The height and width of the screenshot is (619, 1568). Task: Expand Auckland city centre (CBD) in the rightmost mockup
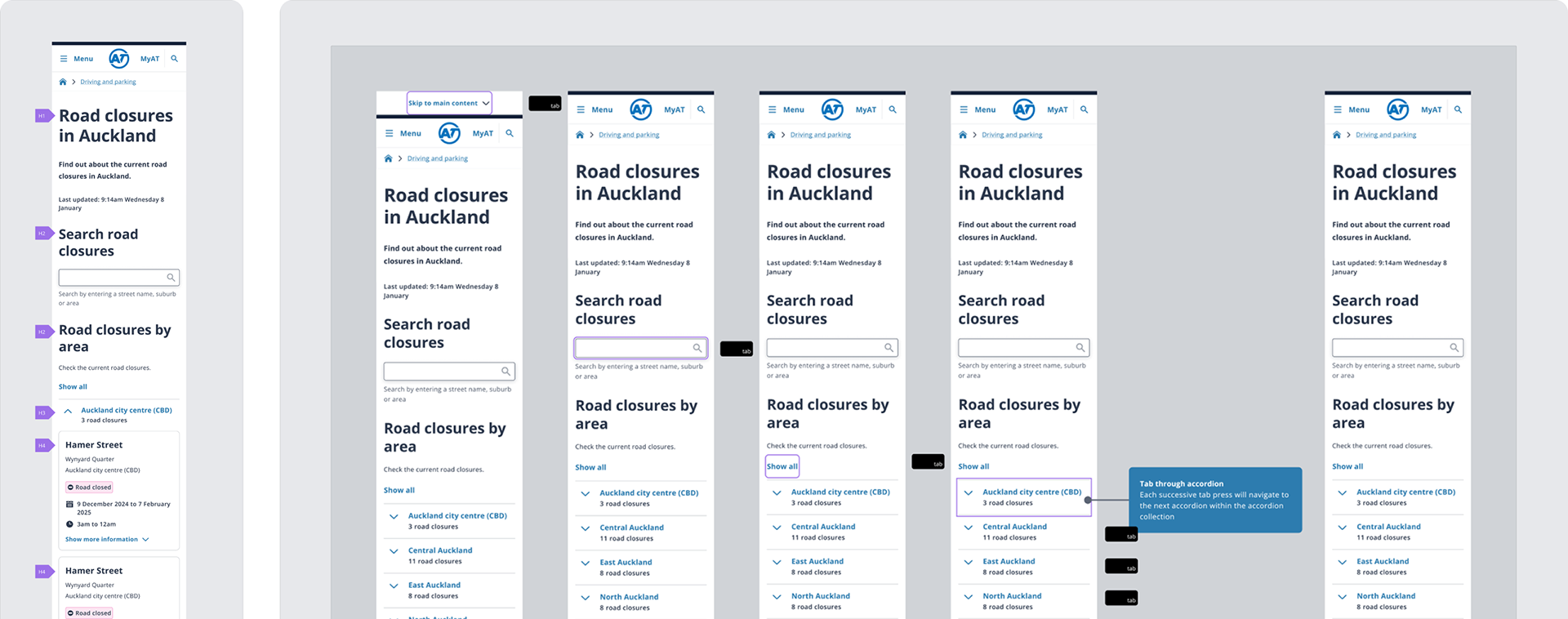(x=1343, y=492)
